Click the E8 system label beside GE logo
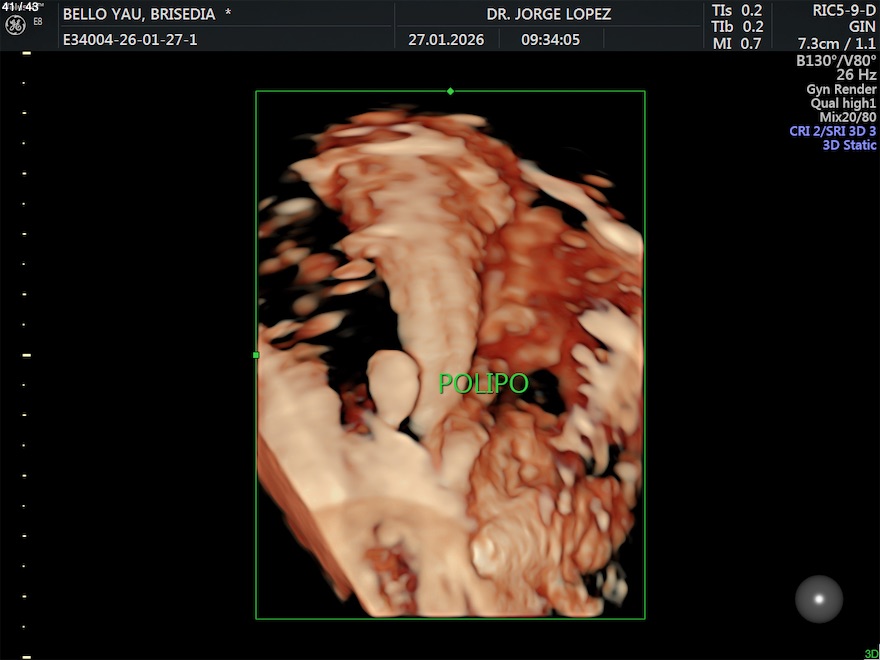This screenshot has width=880, height=660. (x=38, y=21)
